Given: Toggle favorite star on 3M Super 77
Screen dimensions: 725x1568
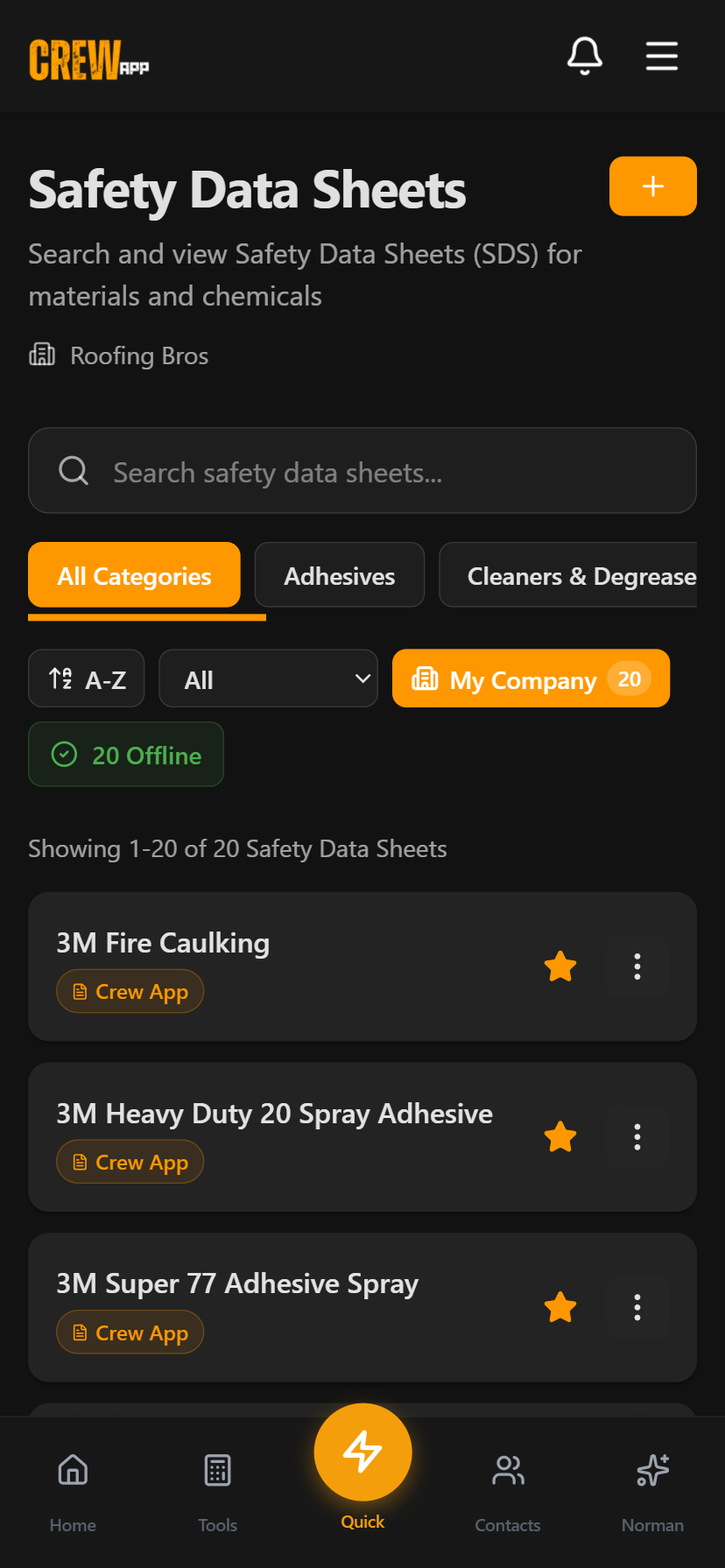Looking at the screenshot, I should click(560, 1307).
